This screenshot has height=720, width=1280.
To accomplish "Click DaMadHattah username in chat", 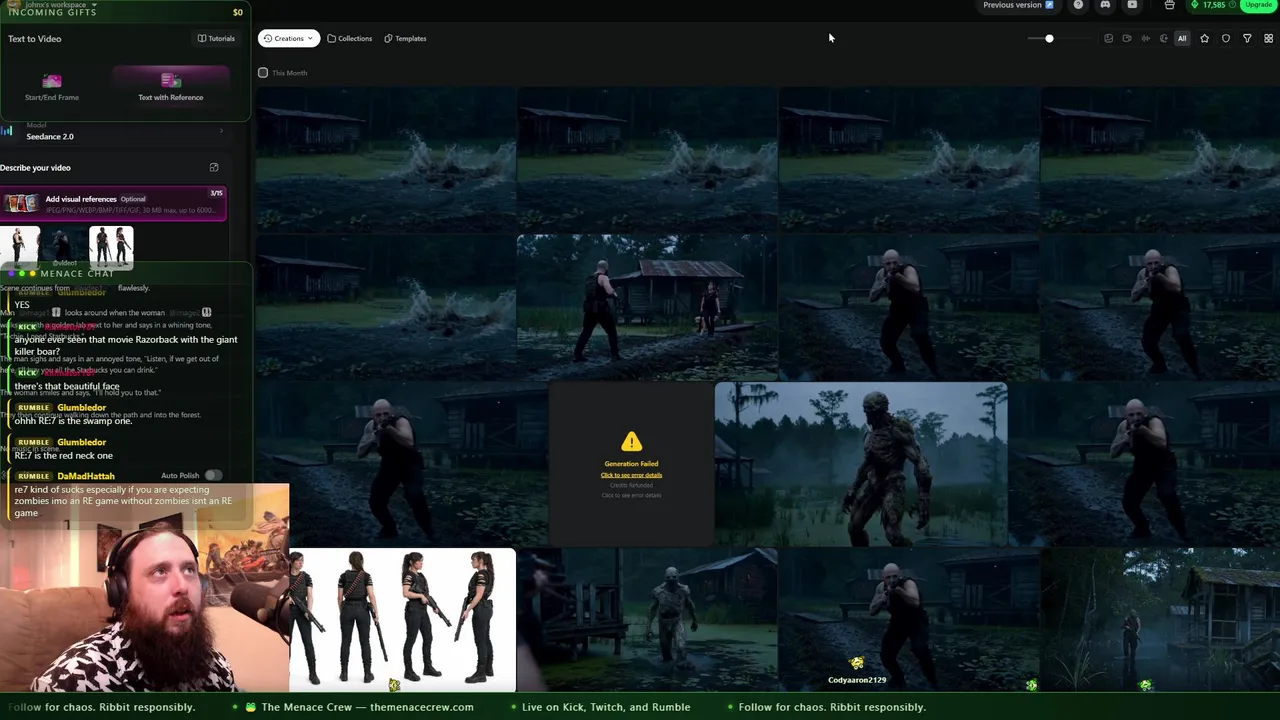I will 86,476.
